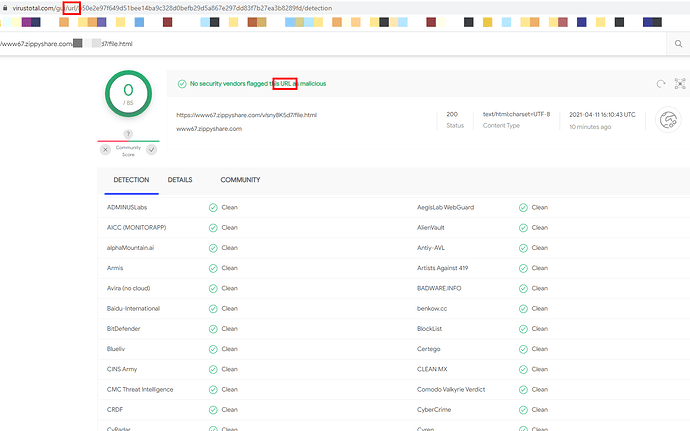Click the detection score circle 0/85

(128, 94)
